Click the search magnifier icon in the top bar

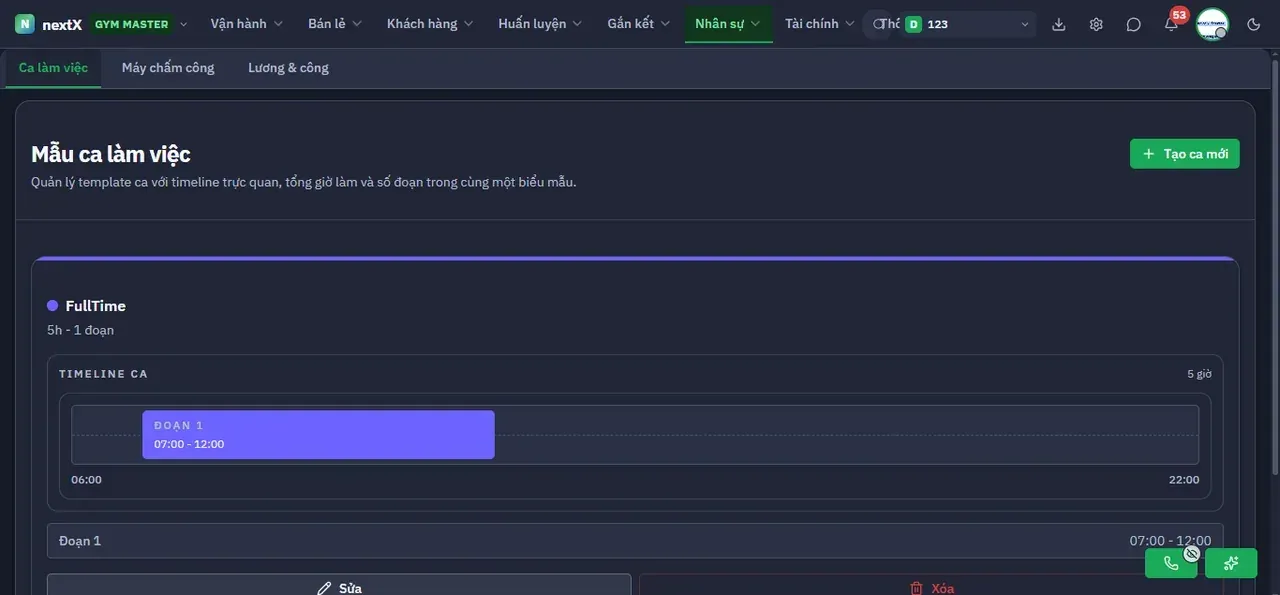[879, 24]
